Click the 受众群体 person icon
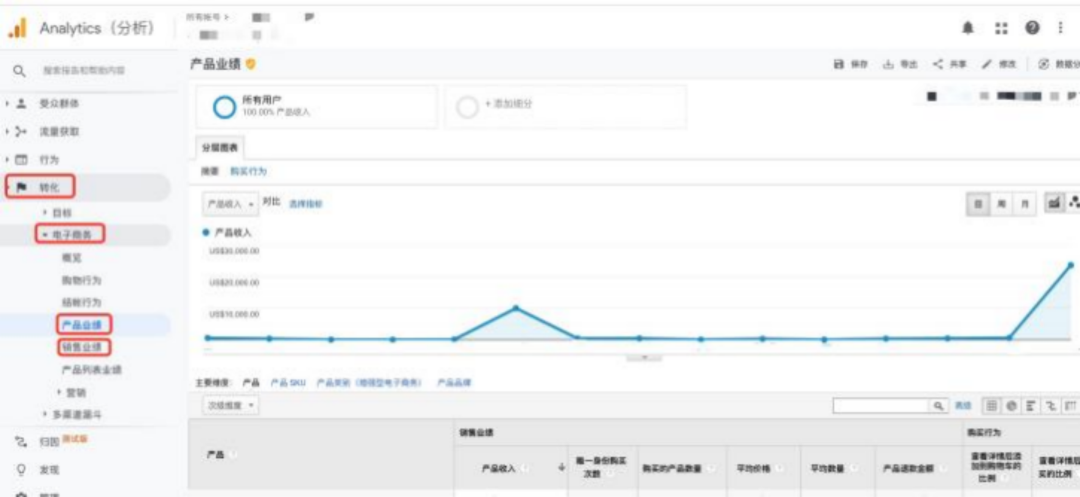This screenshot has height=497, width=1080. point(22,104)
